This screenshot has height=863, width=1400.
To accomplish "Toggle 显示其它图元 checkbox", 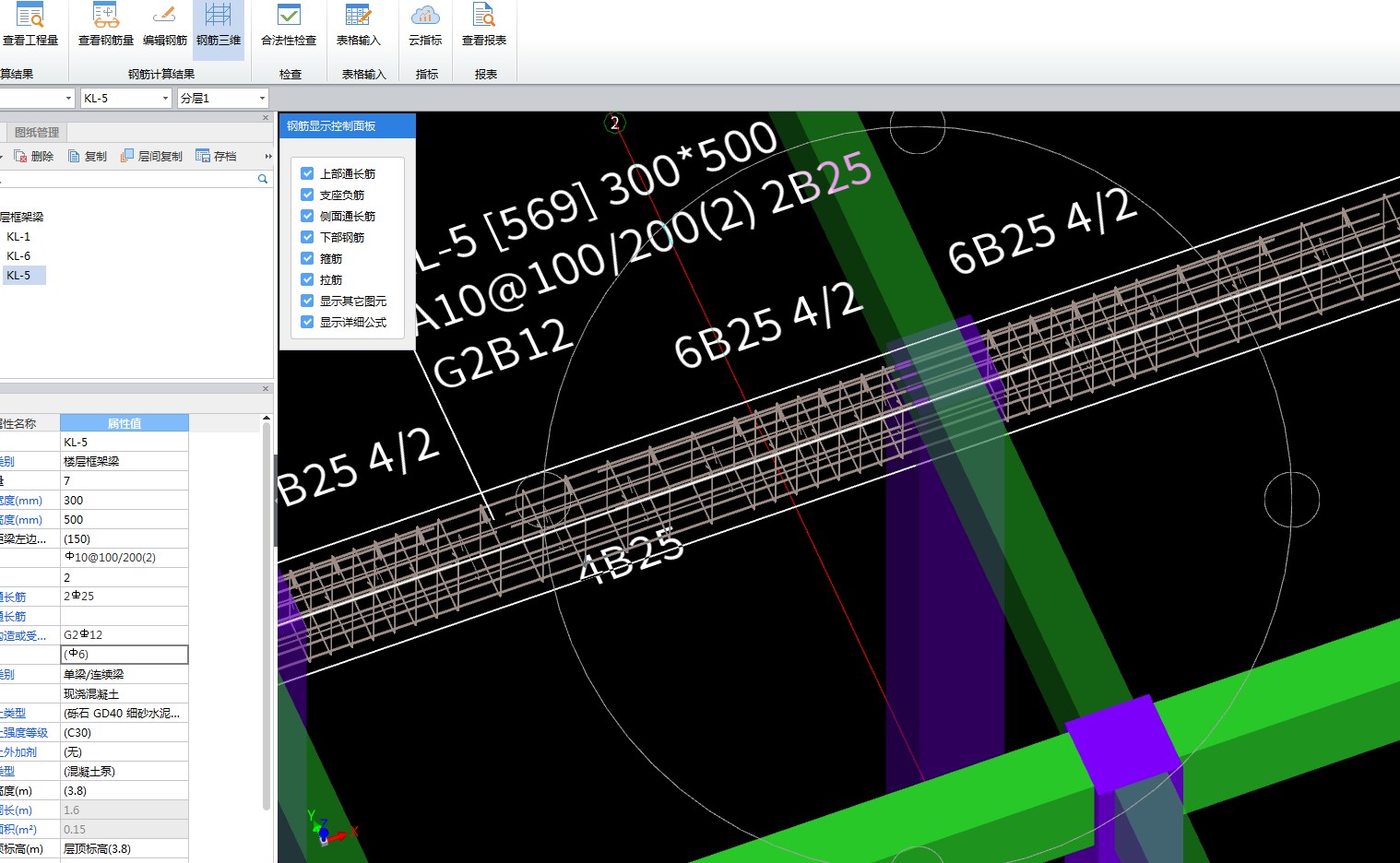I will (307, 301).
